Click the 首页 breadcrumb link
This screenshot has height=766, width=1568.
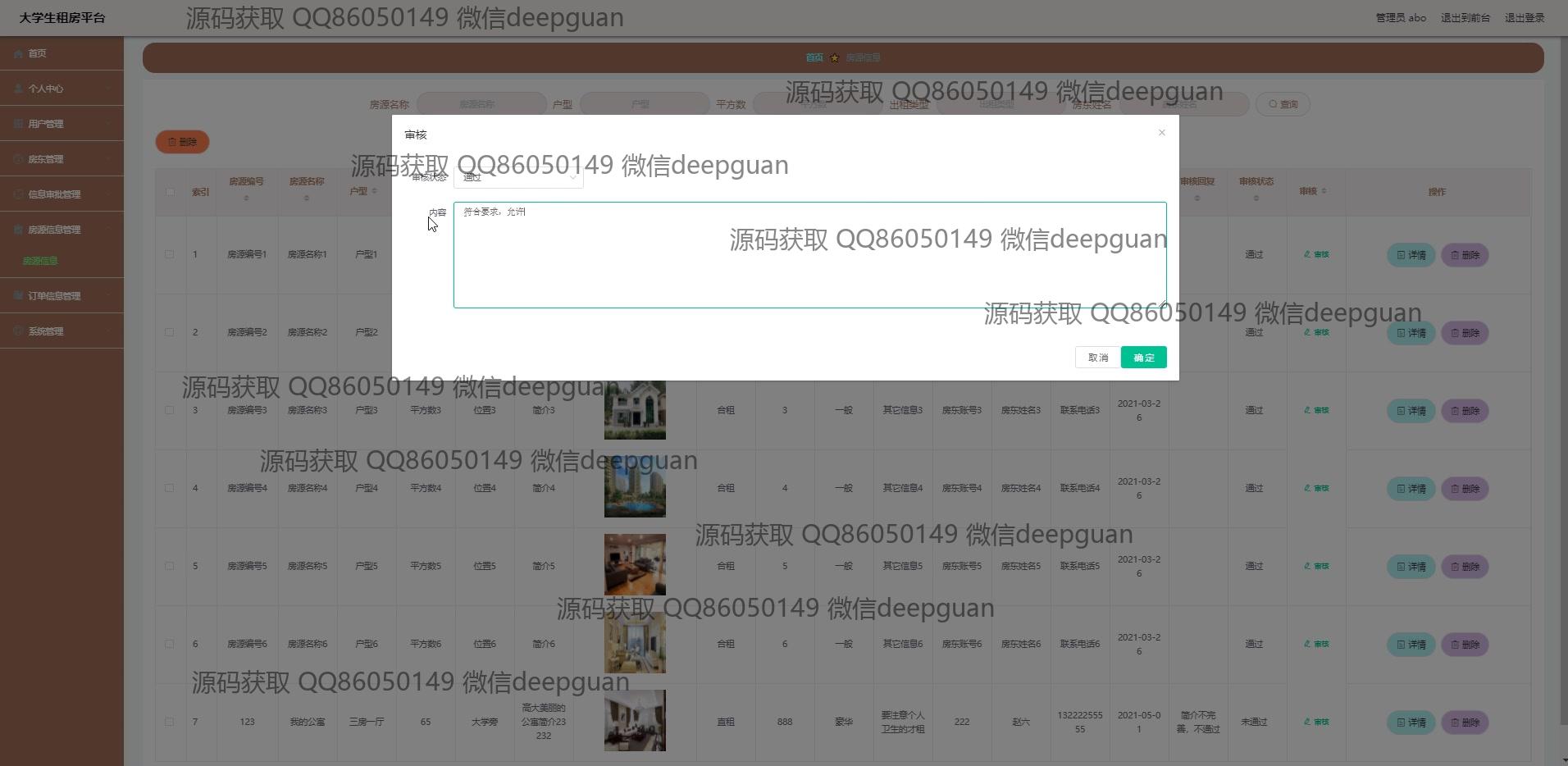pyautogui.click(x=814, y=57)
